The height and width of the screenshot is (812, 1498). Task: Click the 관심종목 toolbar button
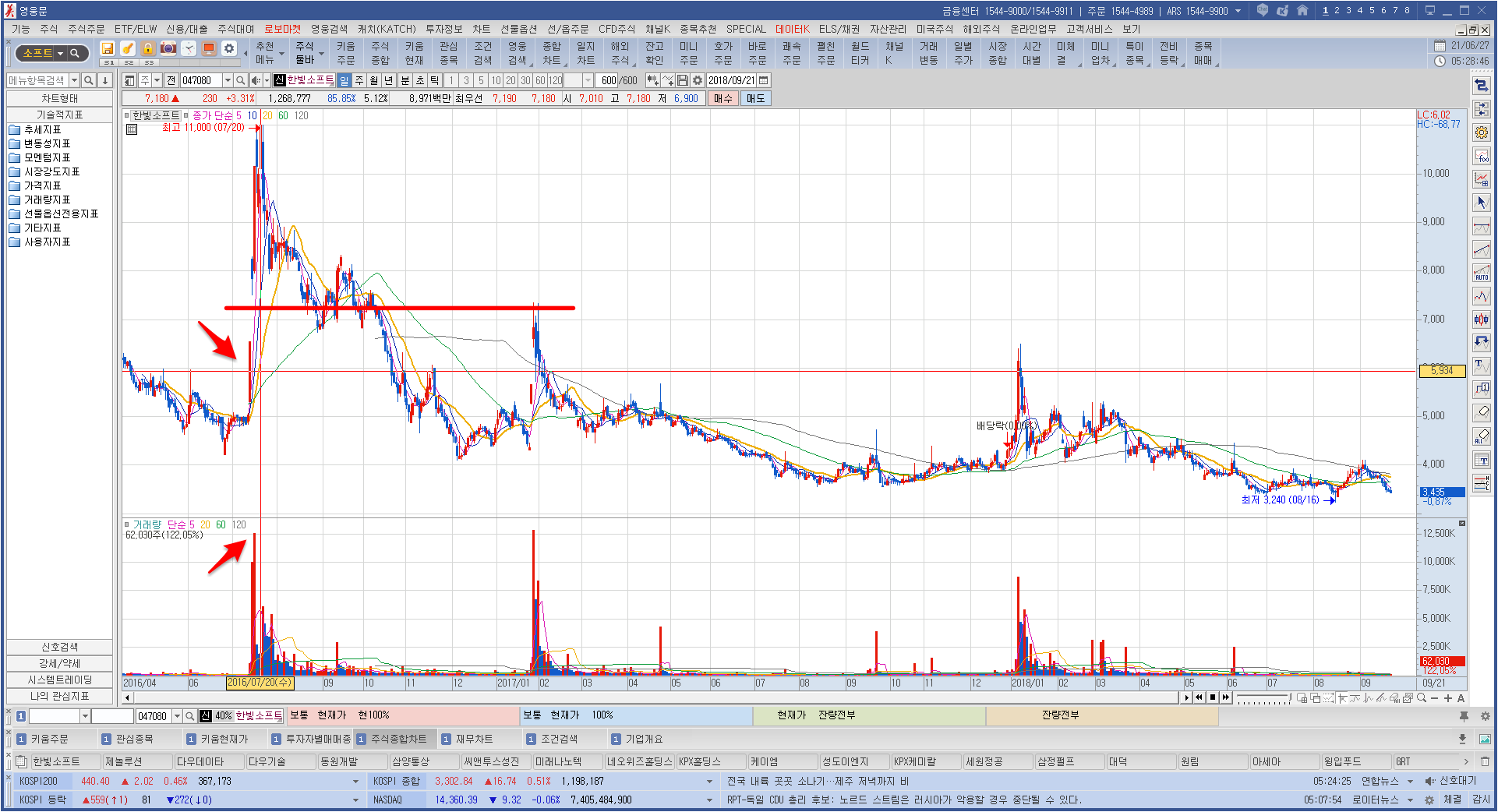(x=449, y=53)
